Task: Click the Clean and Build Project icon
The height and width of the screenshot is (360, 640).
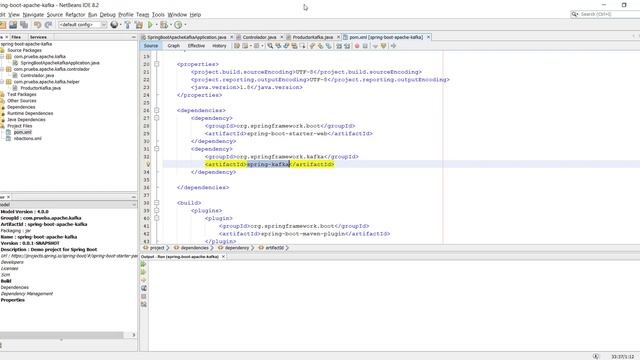Action: [x=139, y=25]
